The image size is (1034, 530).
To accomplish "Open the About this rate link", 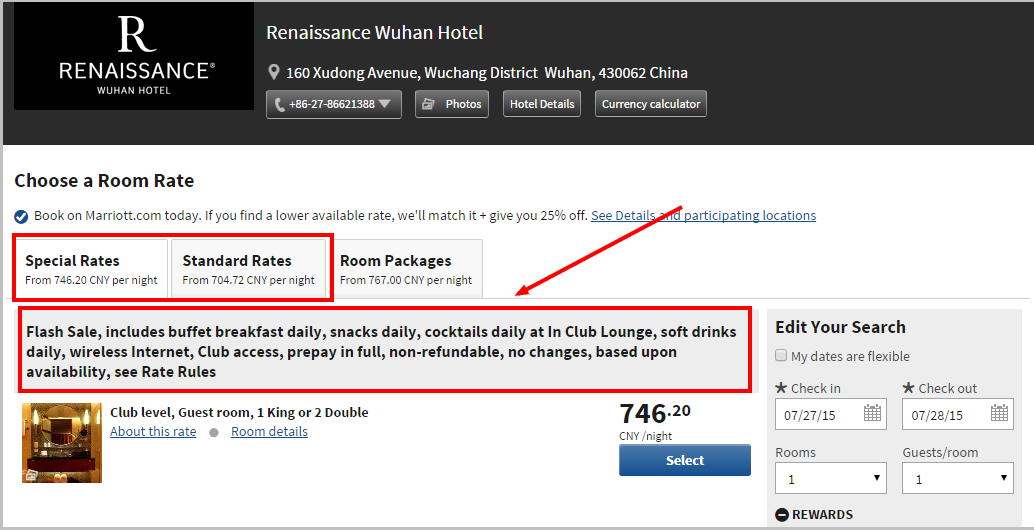I will (x=153, y=432).
